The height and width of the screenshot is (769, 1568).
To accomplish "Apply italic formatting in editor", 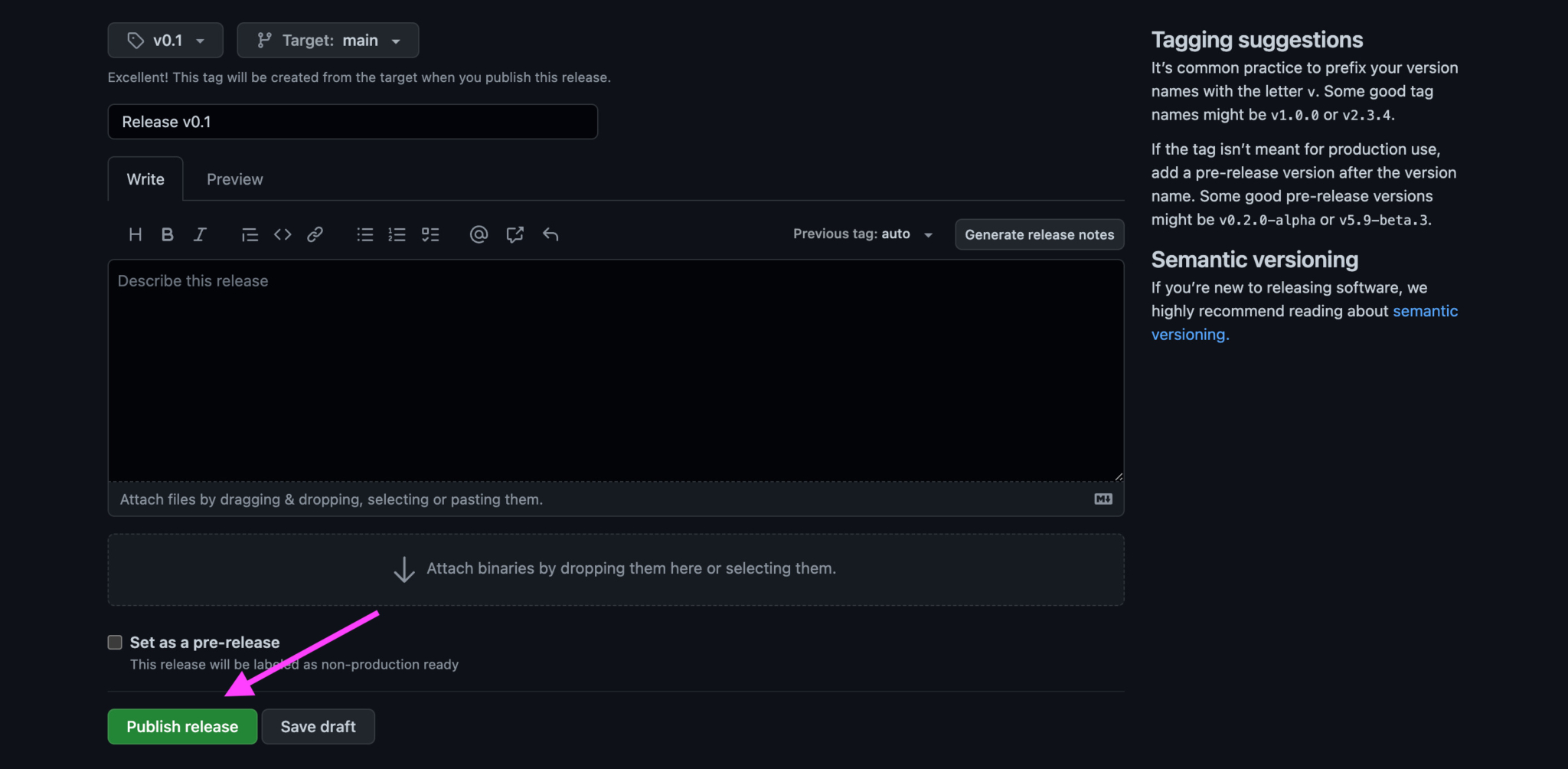I will click(200, 234).
